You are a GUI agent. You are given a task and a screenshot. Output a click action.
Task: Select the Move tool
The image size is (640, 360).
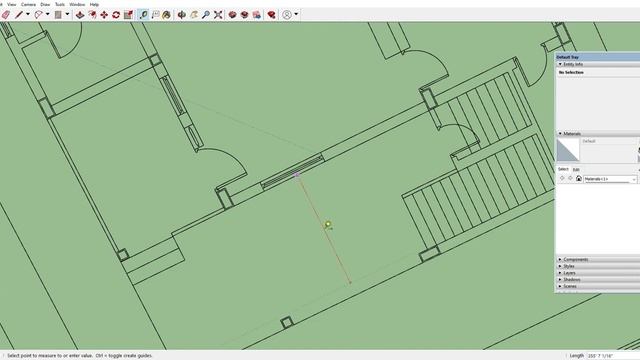point(104,15)
